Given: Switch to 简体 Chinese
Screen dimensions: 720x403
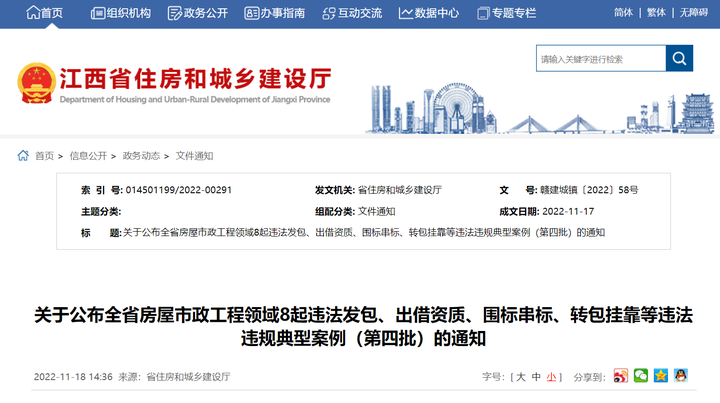Looking at the screenshot, I should coord(624,13).
